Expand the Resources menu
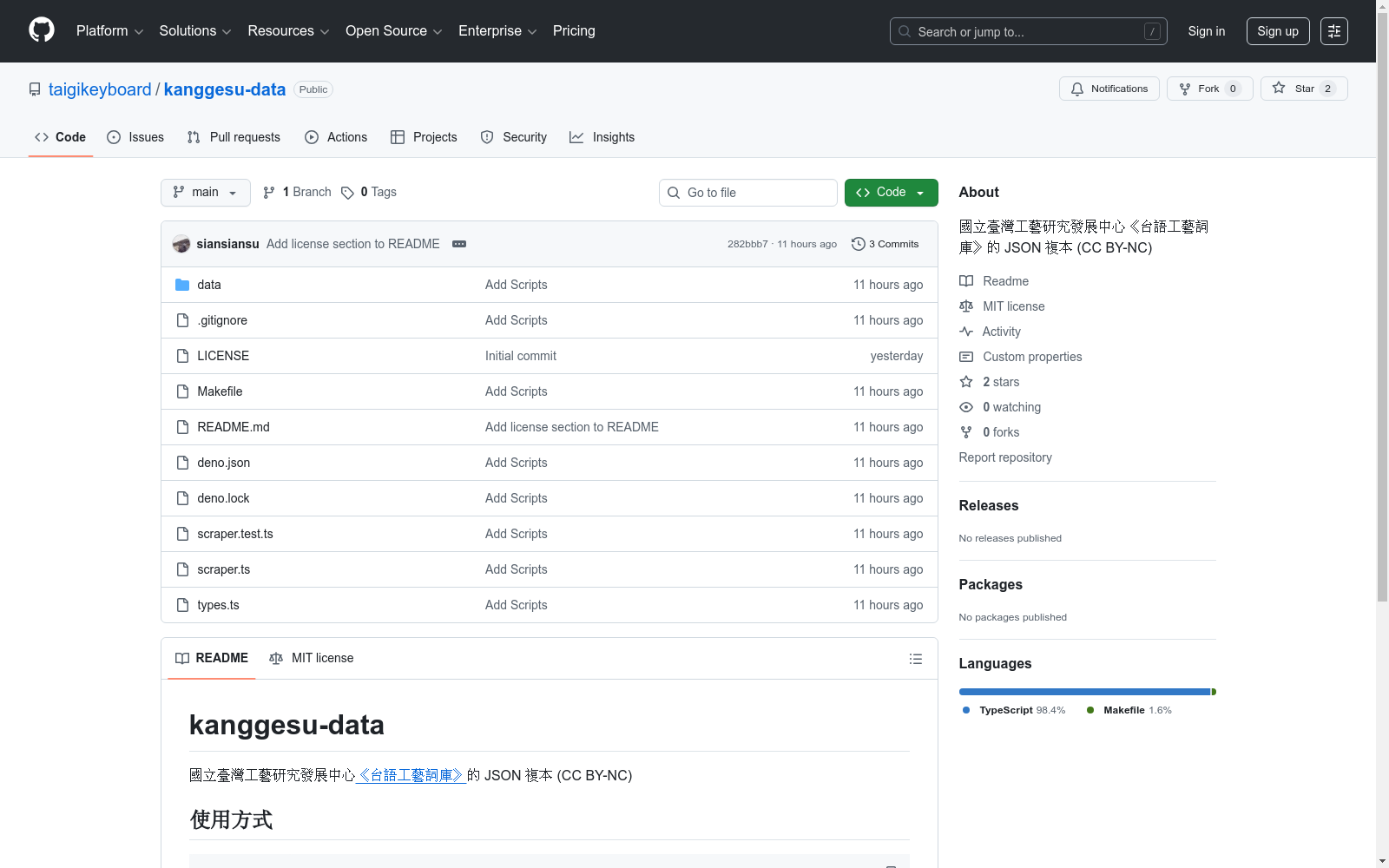1389x868 pixels. 288,31
